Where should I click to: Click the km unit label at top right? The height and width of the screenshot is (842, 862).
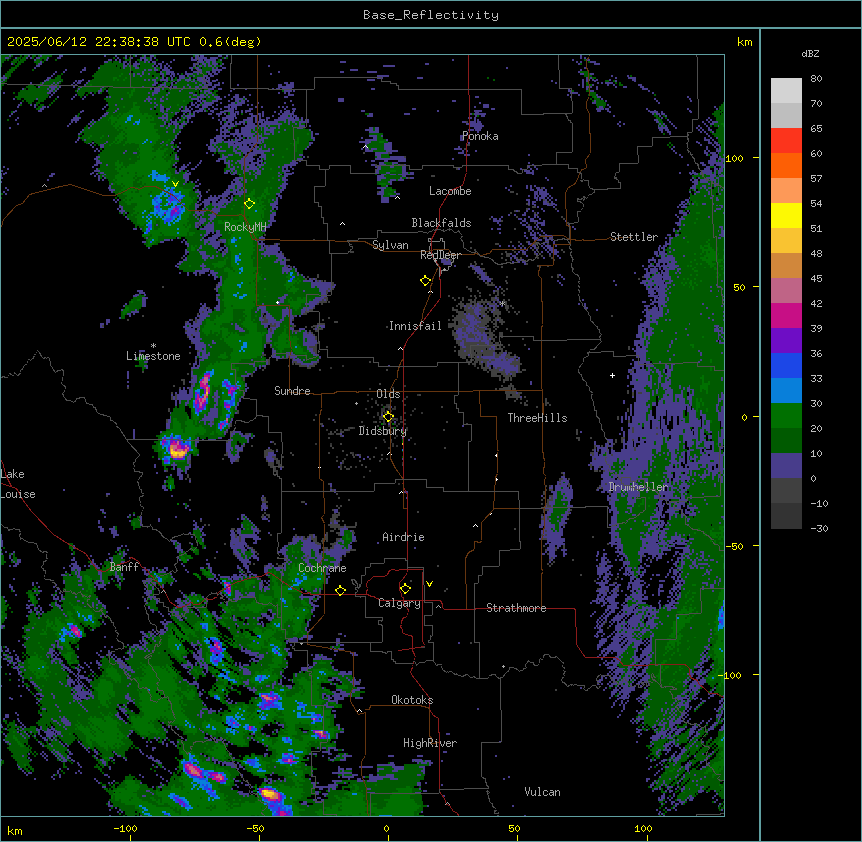tap(744, 42)
